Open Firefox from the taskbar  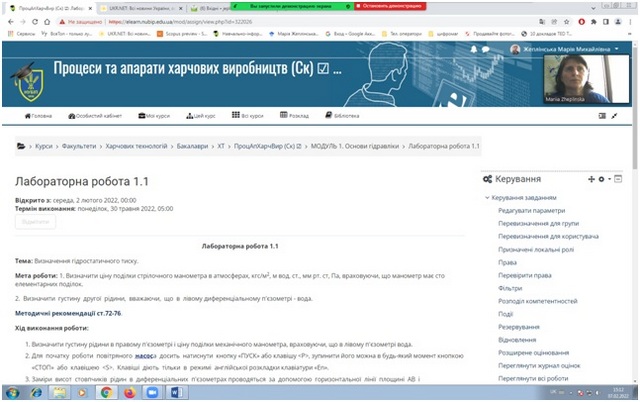point(129,393)
